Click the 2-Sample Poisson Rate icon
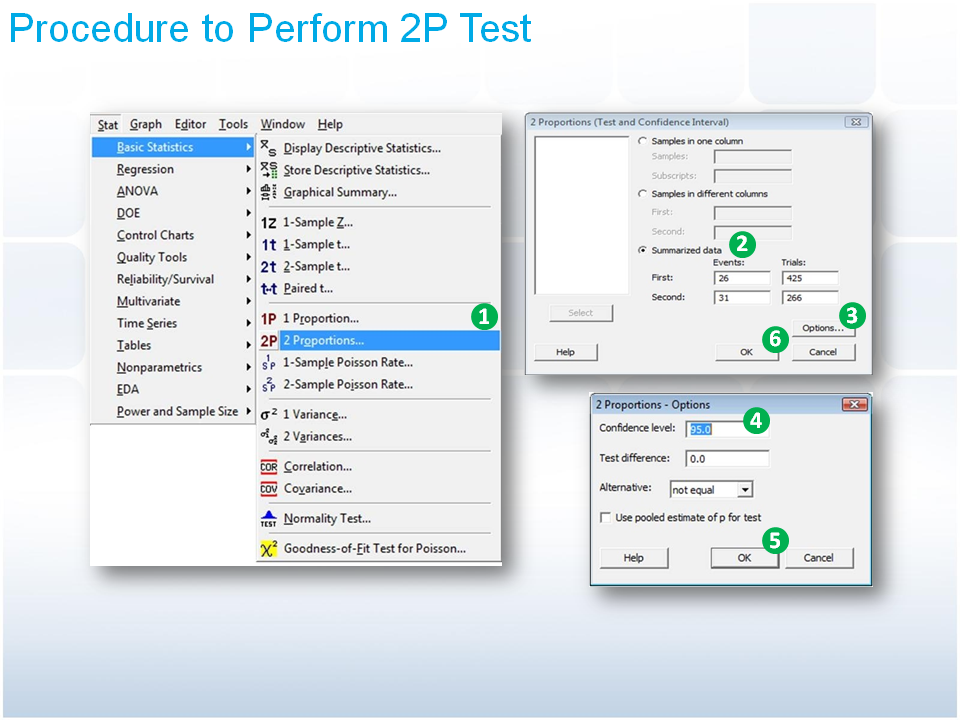Image resolution: width=960 pixels, height=720 pixels. 268,384
